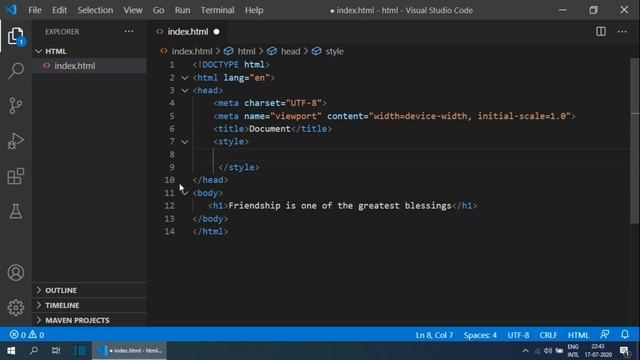Viewport: 640px width, 360px height.
Task: Open the Terminal menu
Action: pyautogui.click(x=218, y=10)
